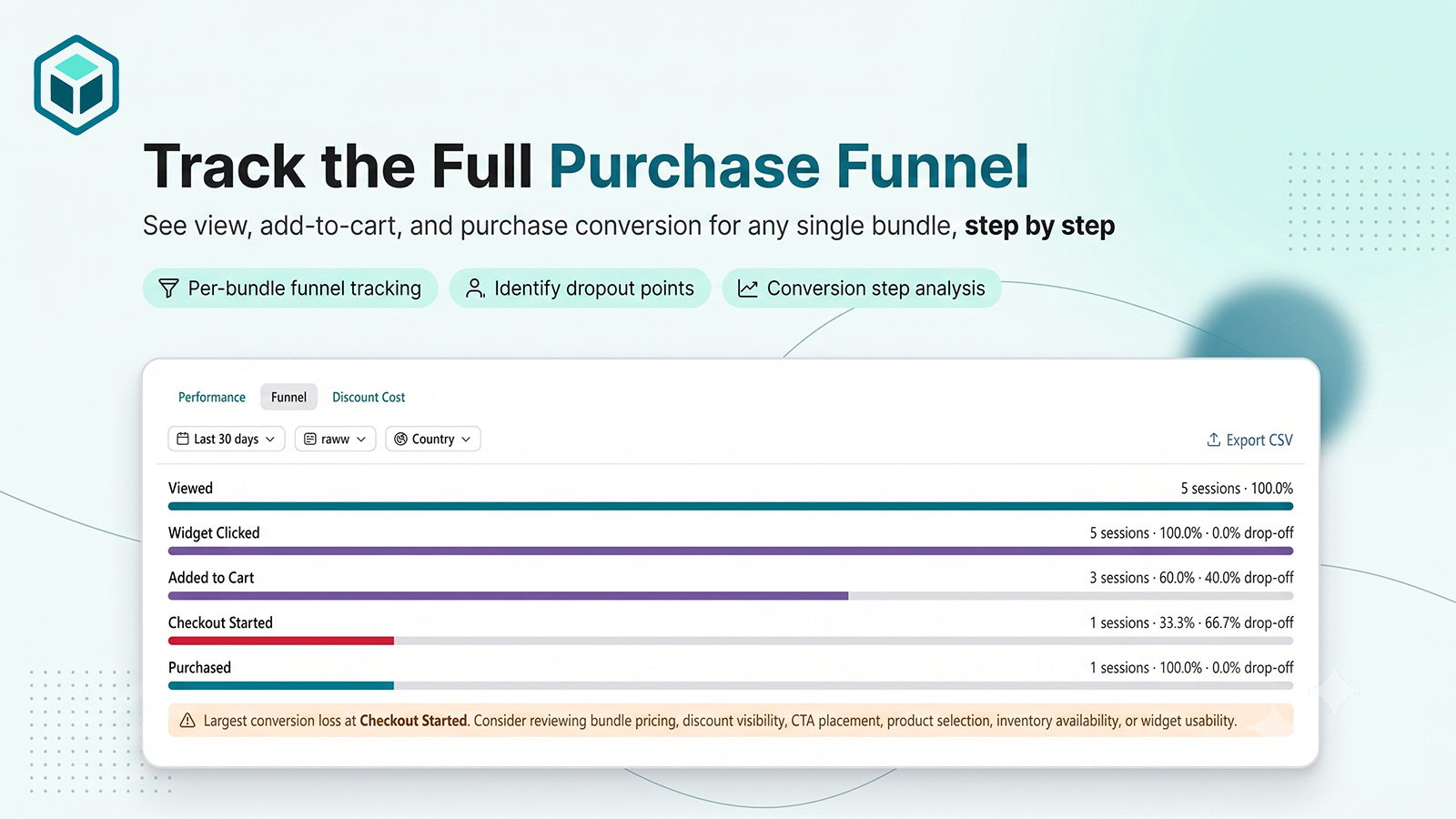Click the Export CSV link
This screenshot has height=819, width=1456.
point(1249,440)
